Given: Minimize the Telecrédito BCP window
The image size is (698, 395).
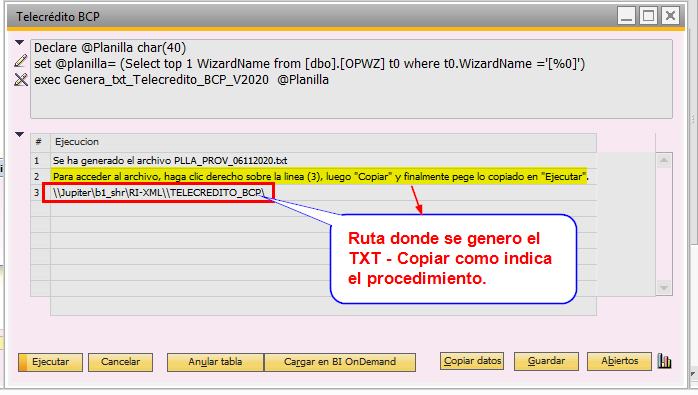Looking at the screenshot, I should 626,16.
